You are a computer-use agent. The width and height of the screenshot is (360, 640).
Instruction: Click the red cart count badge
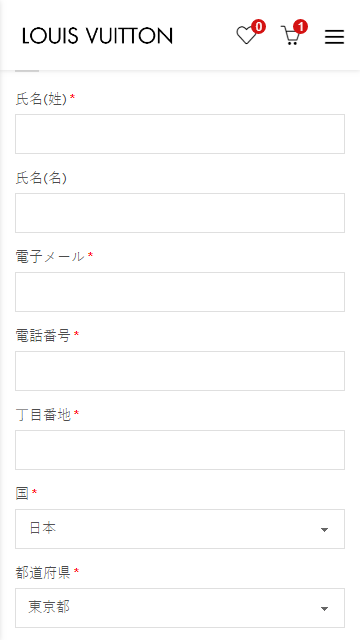(300, 27)
